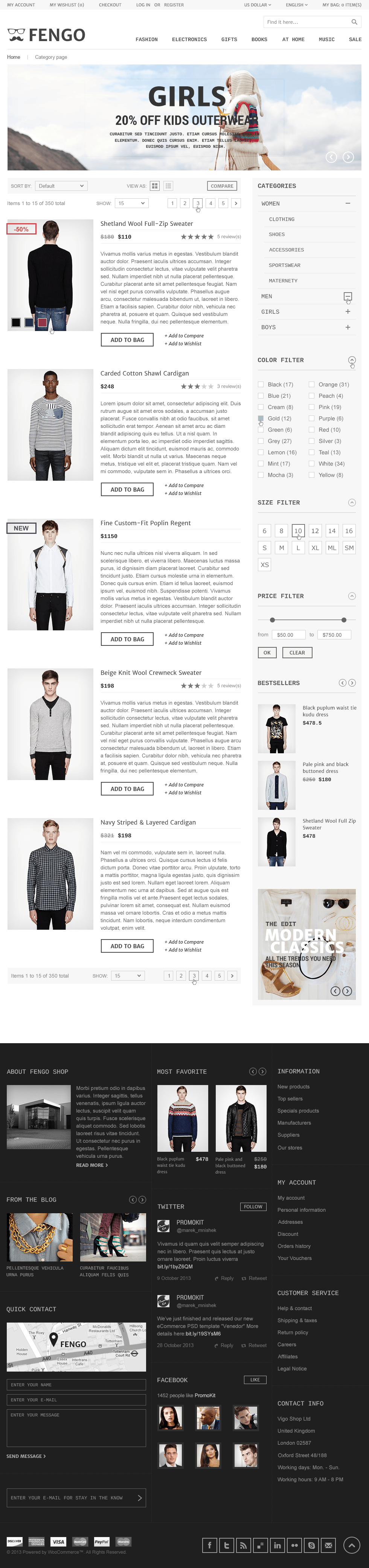Go to next banner slide arrow
The width and height of the screenshot is (369, 1568).
point(348,157)
